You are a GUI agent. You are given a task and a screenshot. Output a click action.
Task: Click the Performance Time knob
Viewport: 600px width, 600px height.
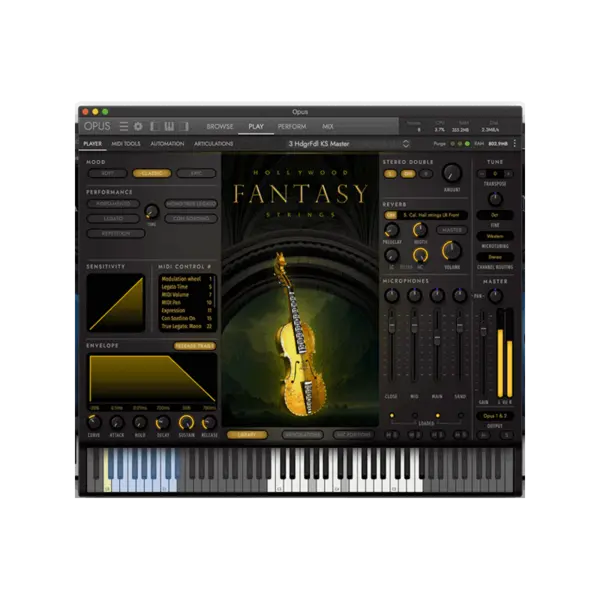click(x=152, y=211)
